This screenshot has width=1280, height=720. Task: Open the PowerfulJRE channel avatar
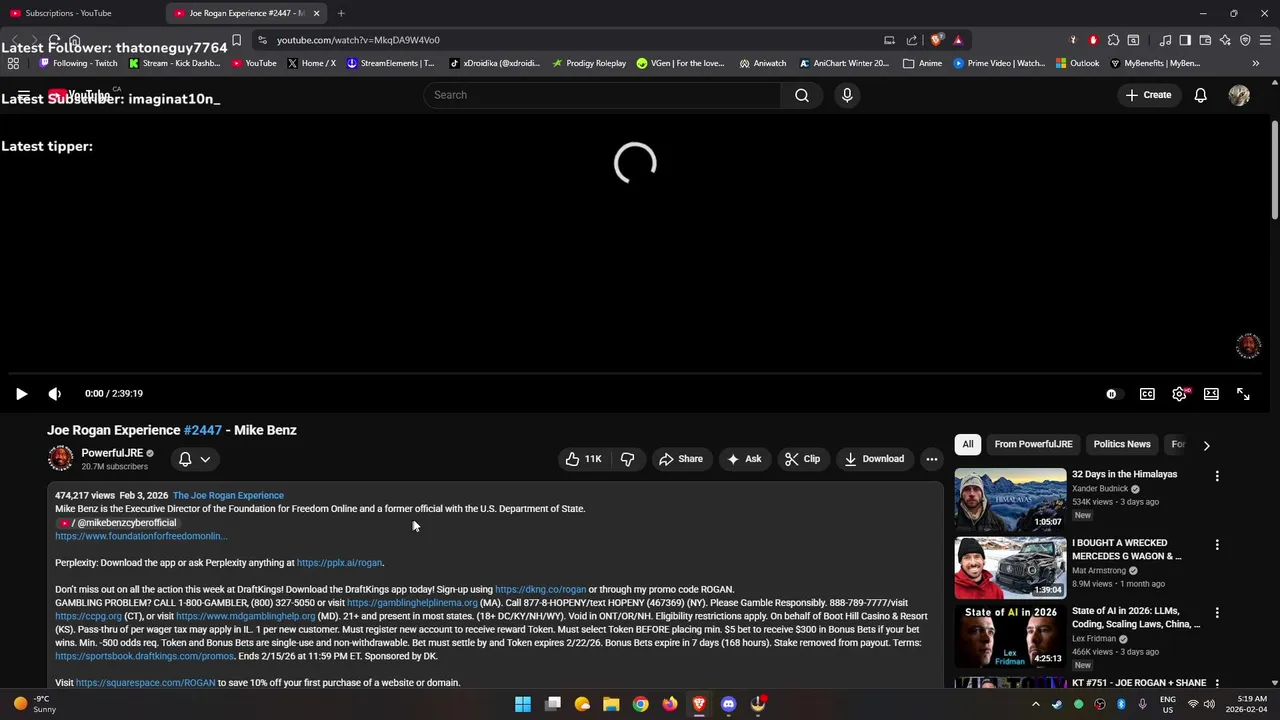[60, 459]
